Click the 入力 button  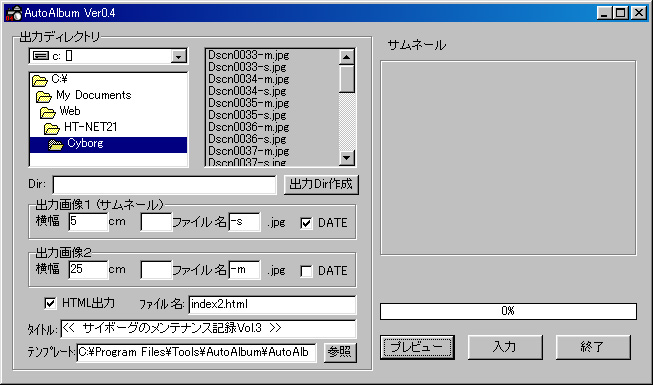coord(505,347)
